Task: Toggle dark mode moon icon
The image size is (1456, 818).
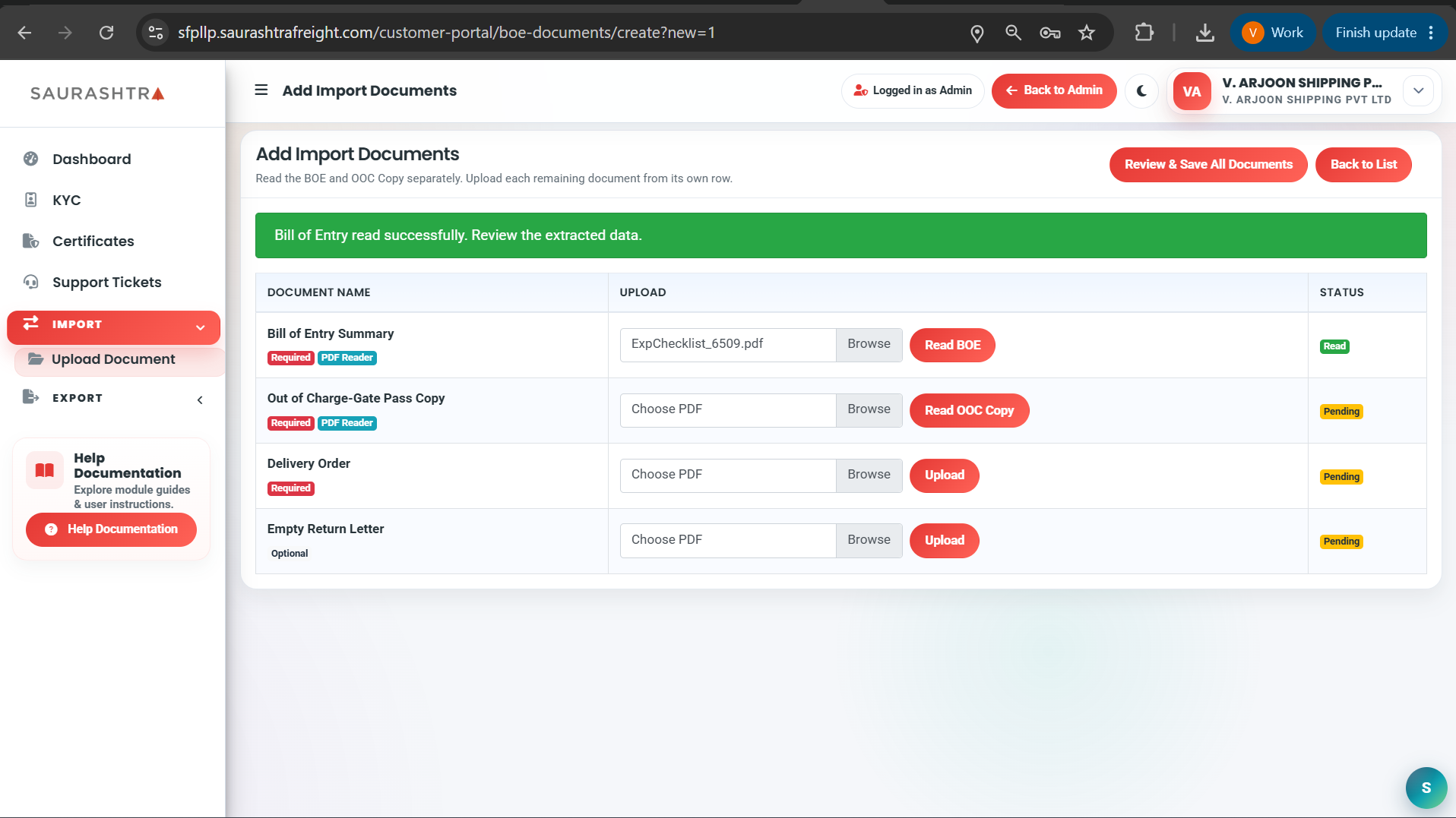Action: coord(1141,91)
